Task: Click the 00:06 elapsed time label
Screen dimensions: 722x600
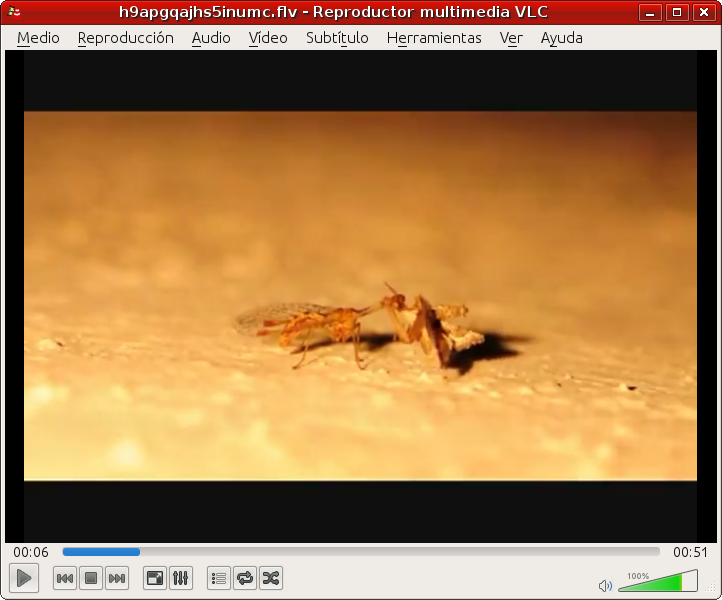Action: (31, 552)
